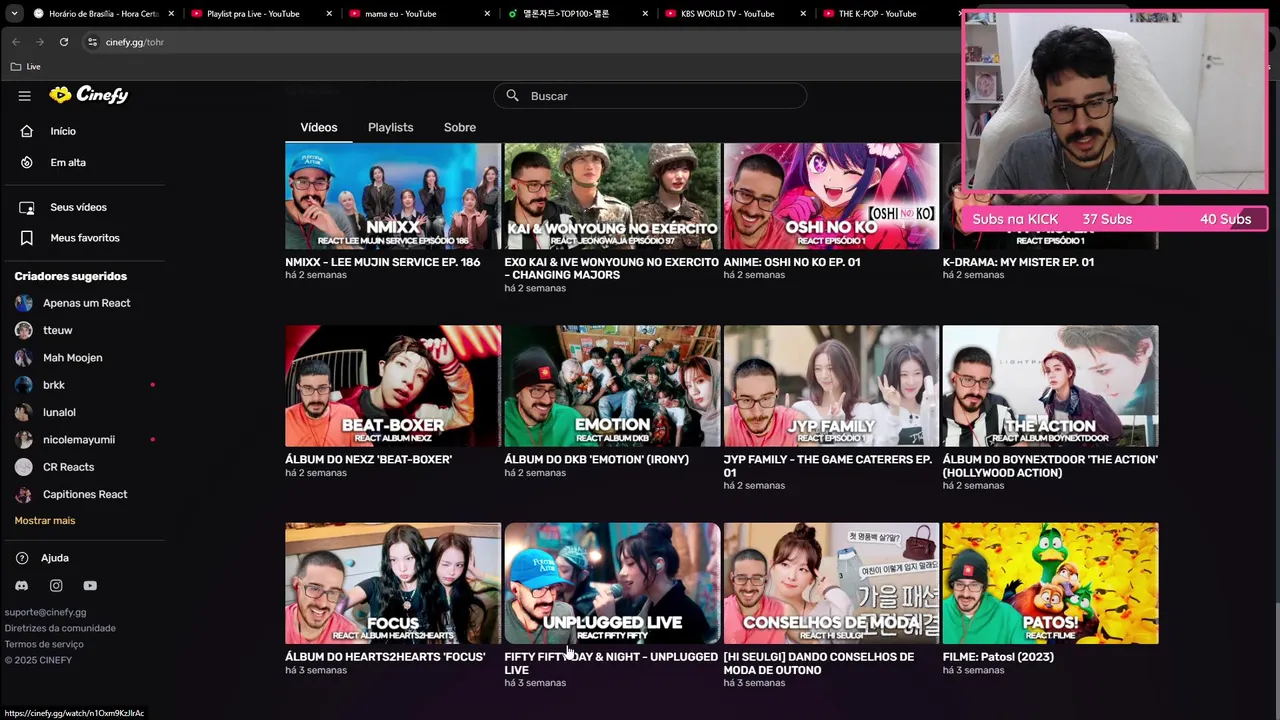Open the Live bookmarks folder
The width and height of the screenshot is (1280, 720).
(26, 67)
